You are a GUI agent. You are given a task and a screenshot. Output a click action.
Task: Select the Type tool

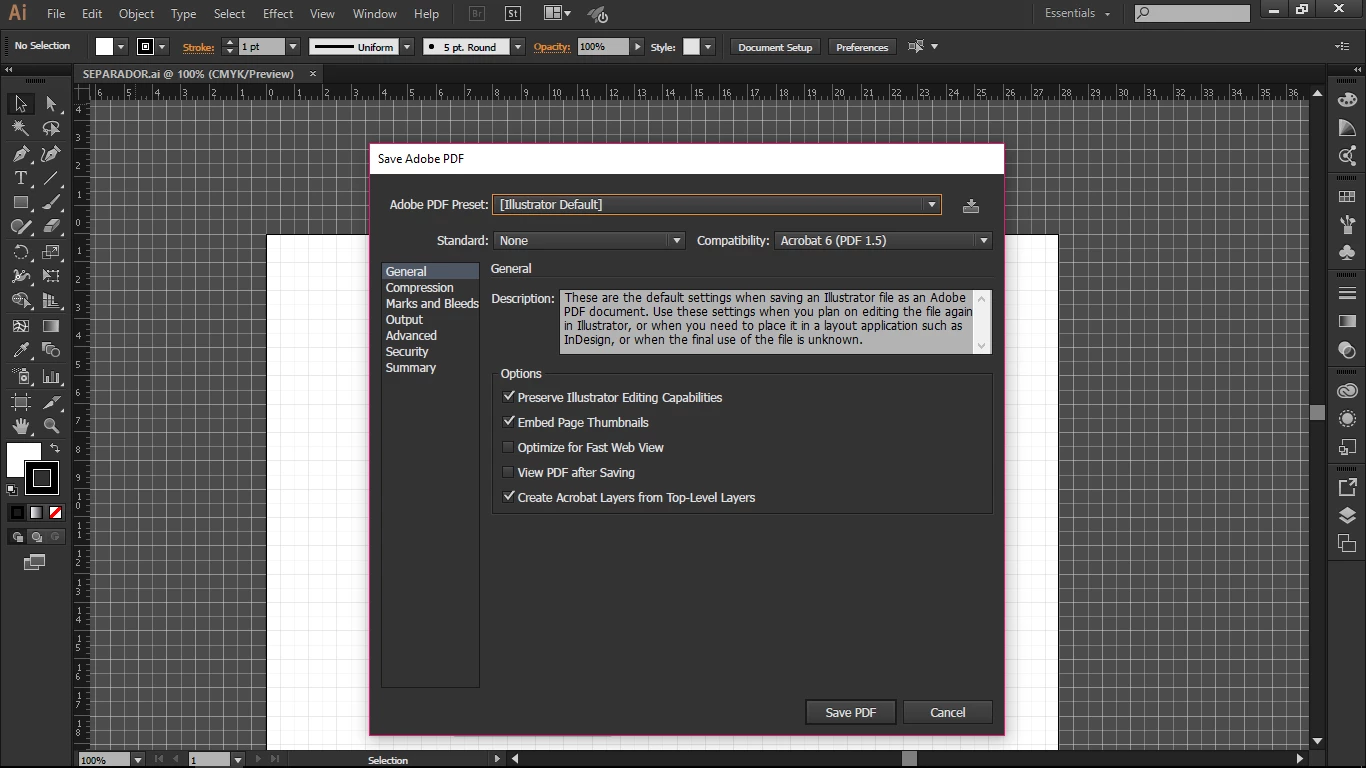20,178
